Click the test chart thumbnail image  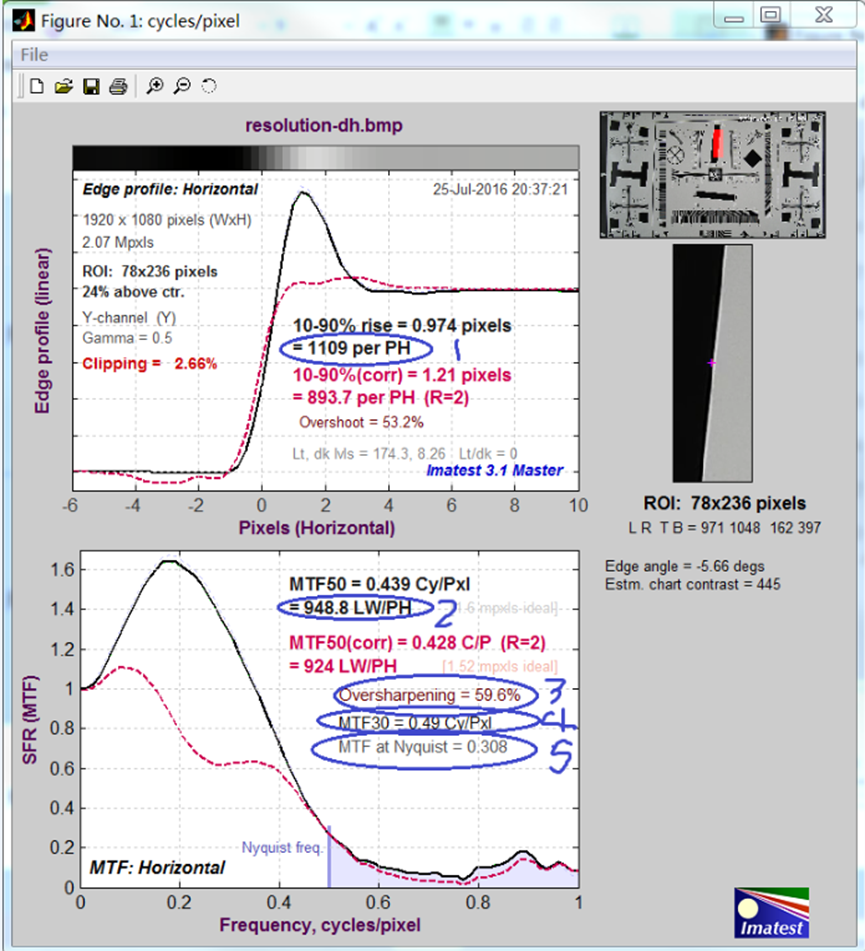[715, 175]
